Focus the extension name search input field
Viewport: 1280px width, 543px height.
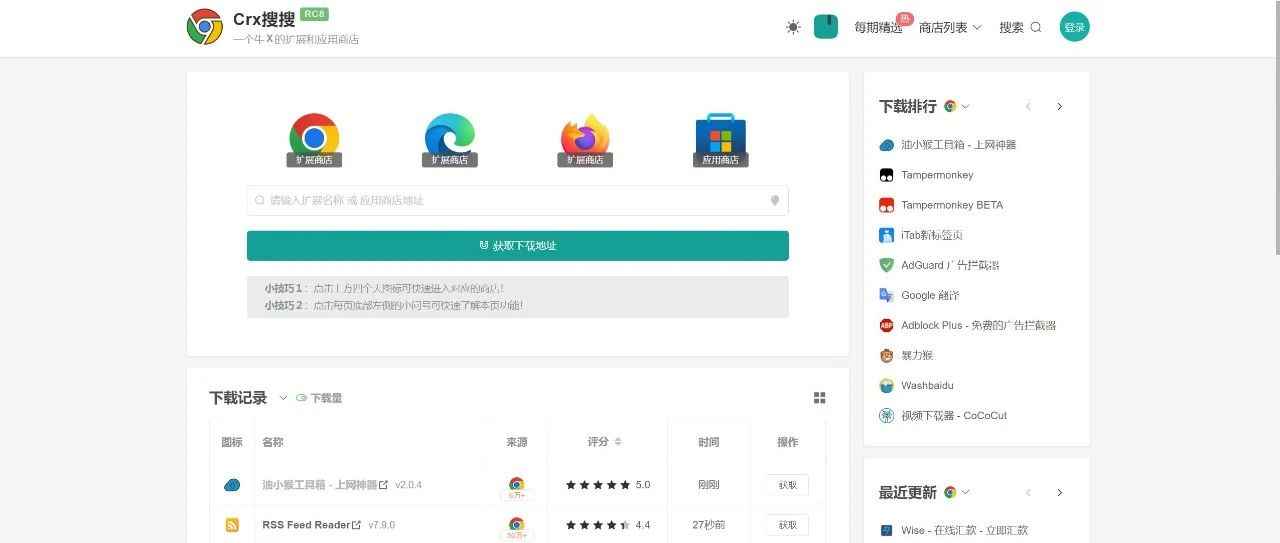pyautogui.click(x=517, y=200)
